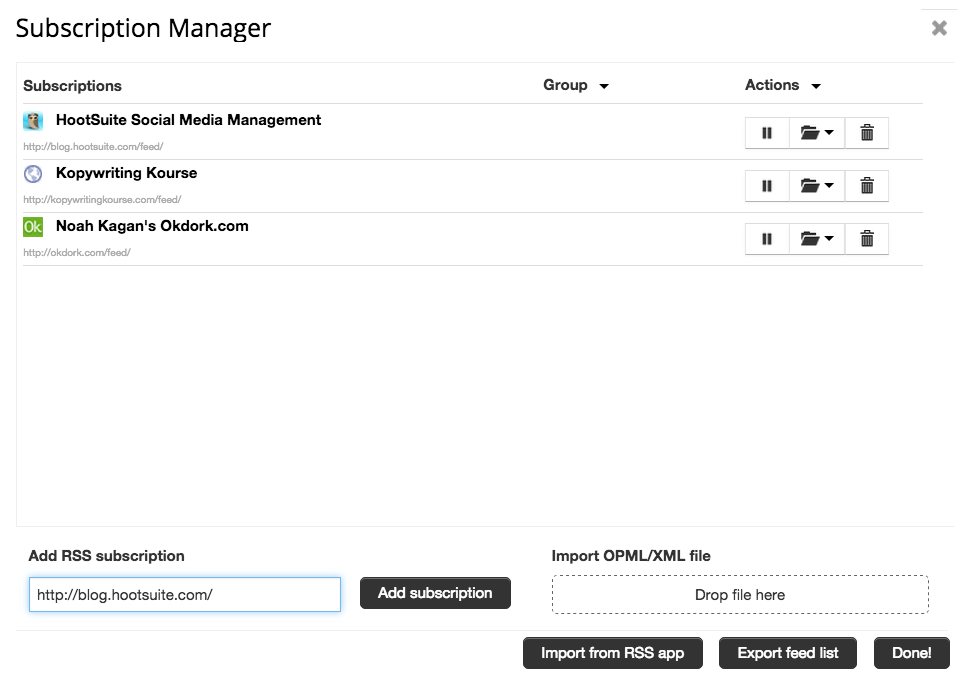The width and height of the screenshot is (967, 697).
Task: Pause the Noah Kagan's Okdork.com feed
Action: click(x=767, y=239)
